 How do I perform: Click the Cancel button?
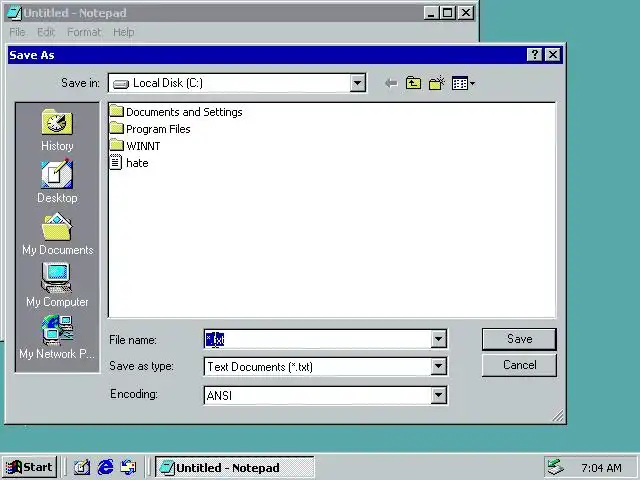click(x=519, y=365)
